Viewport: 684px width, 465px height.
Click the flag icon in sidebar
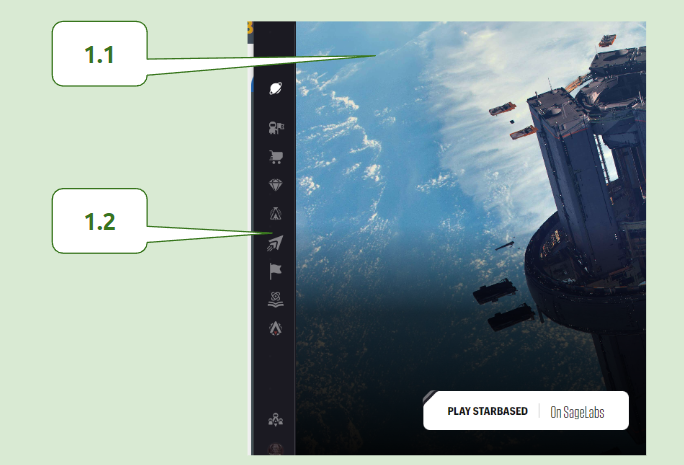(x=276, y=271)
